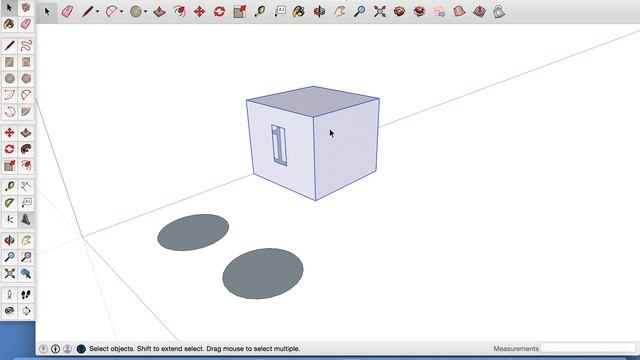Screen dimensions: 640x360
Task: Click the Measurements input box
Action: point(588,348)
